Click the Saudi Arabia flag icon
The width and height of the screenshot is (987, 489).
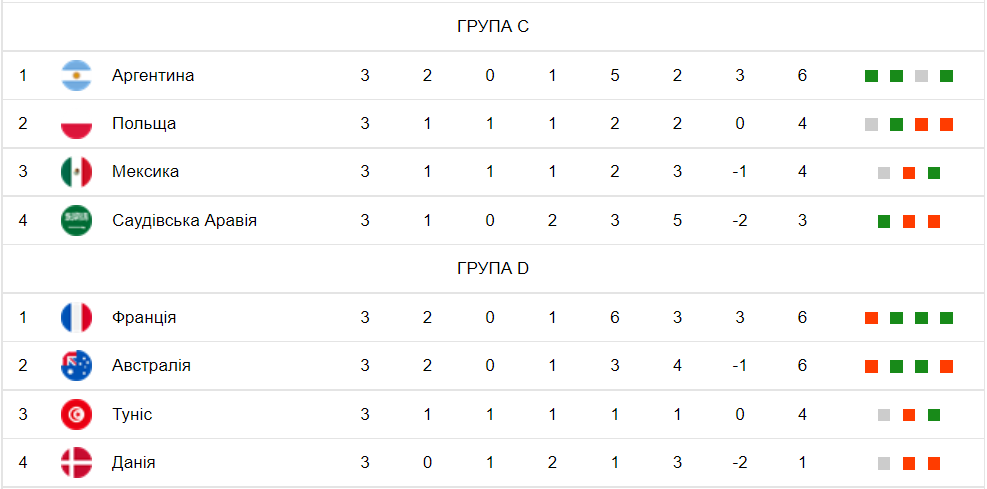[77, 220]
